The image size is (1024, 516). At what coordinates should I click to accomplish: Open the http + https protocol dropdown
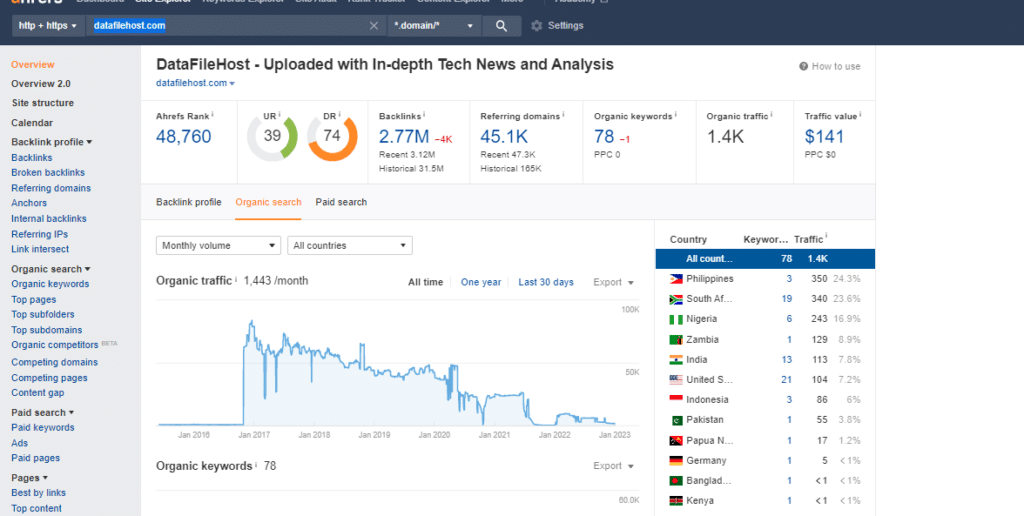point(48,26)
